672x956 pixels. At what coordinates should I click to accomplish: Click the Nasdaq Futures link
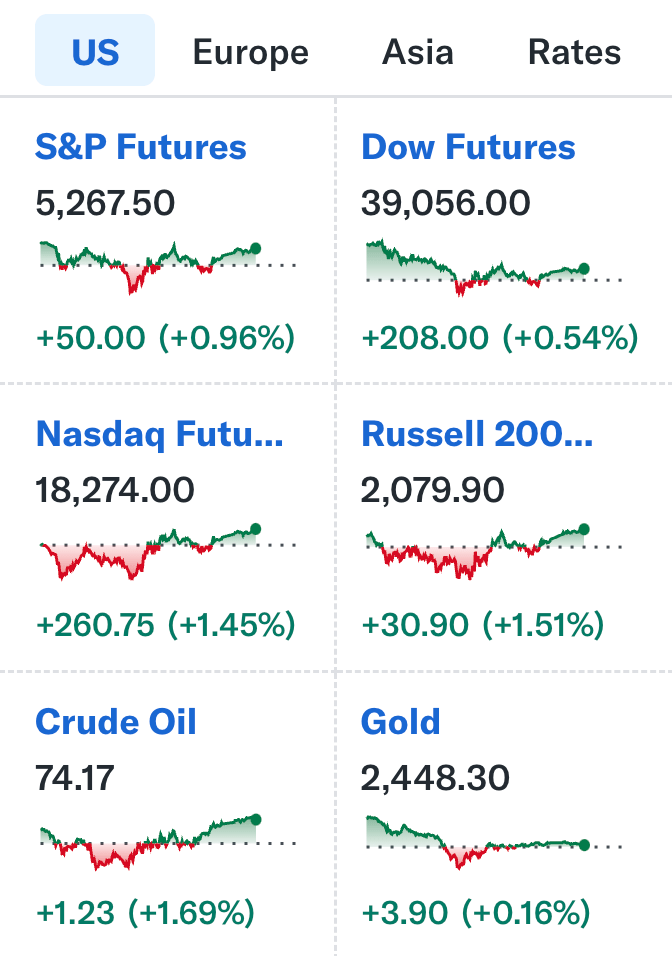159,434
